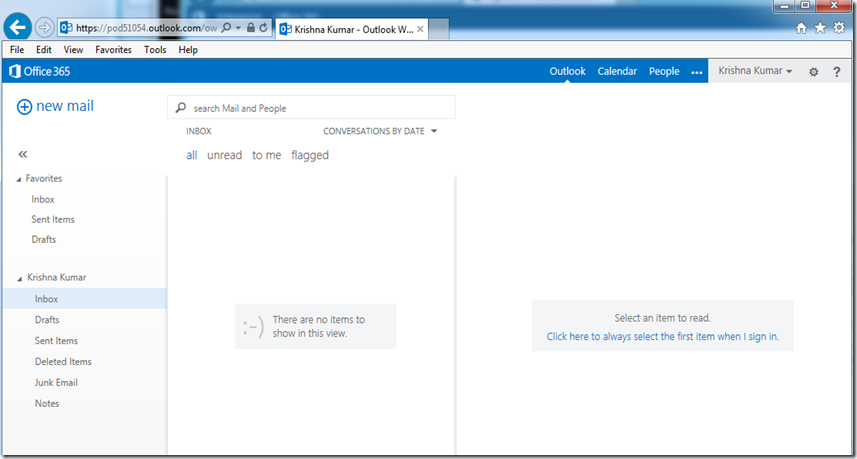Open the more apps ellipsis menu
857x459 pixels.
696,72
